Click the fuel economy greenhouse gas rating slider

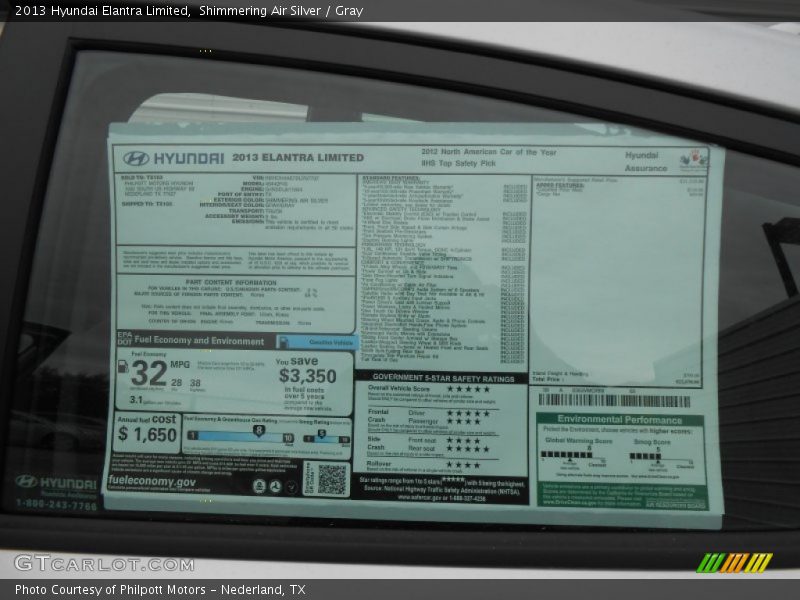[x=240, y=436]
